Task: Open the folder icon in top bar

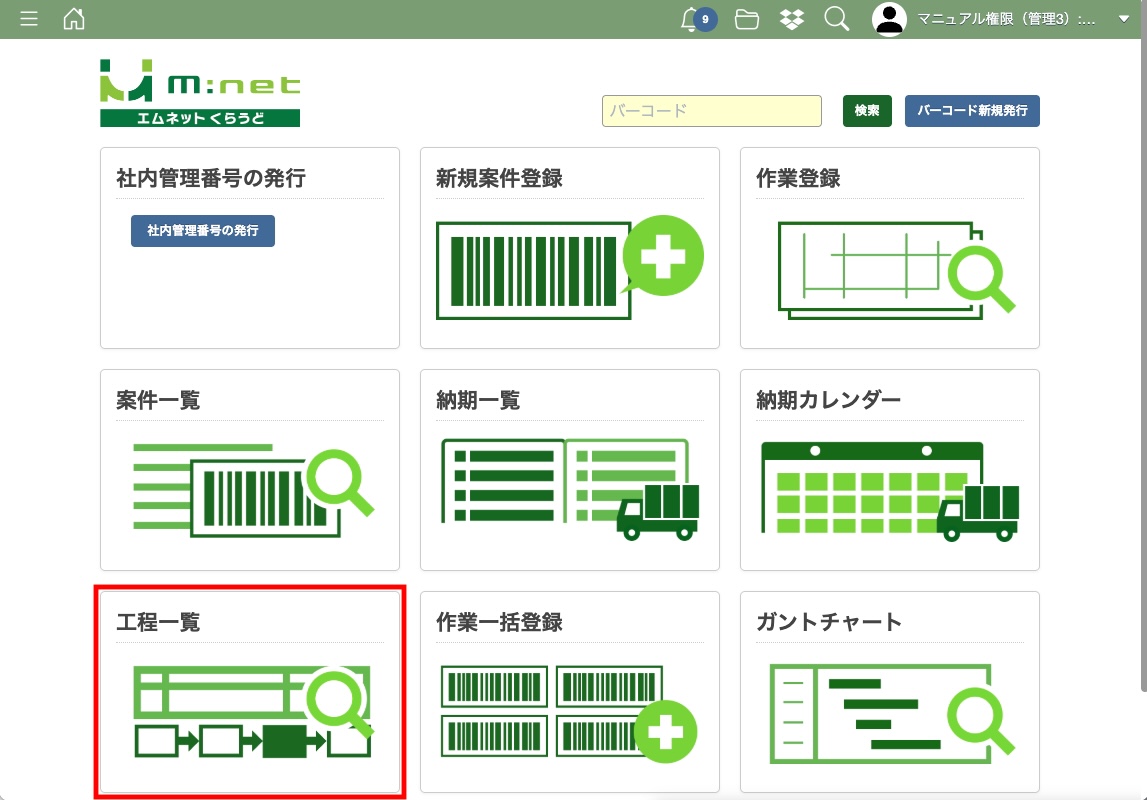Action: click(746, 19)
